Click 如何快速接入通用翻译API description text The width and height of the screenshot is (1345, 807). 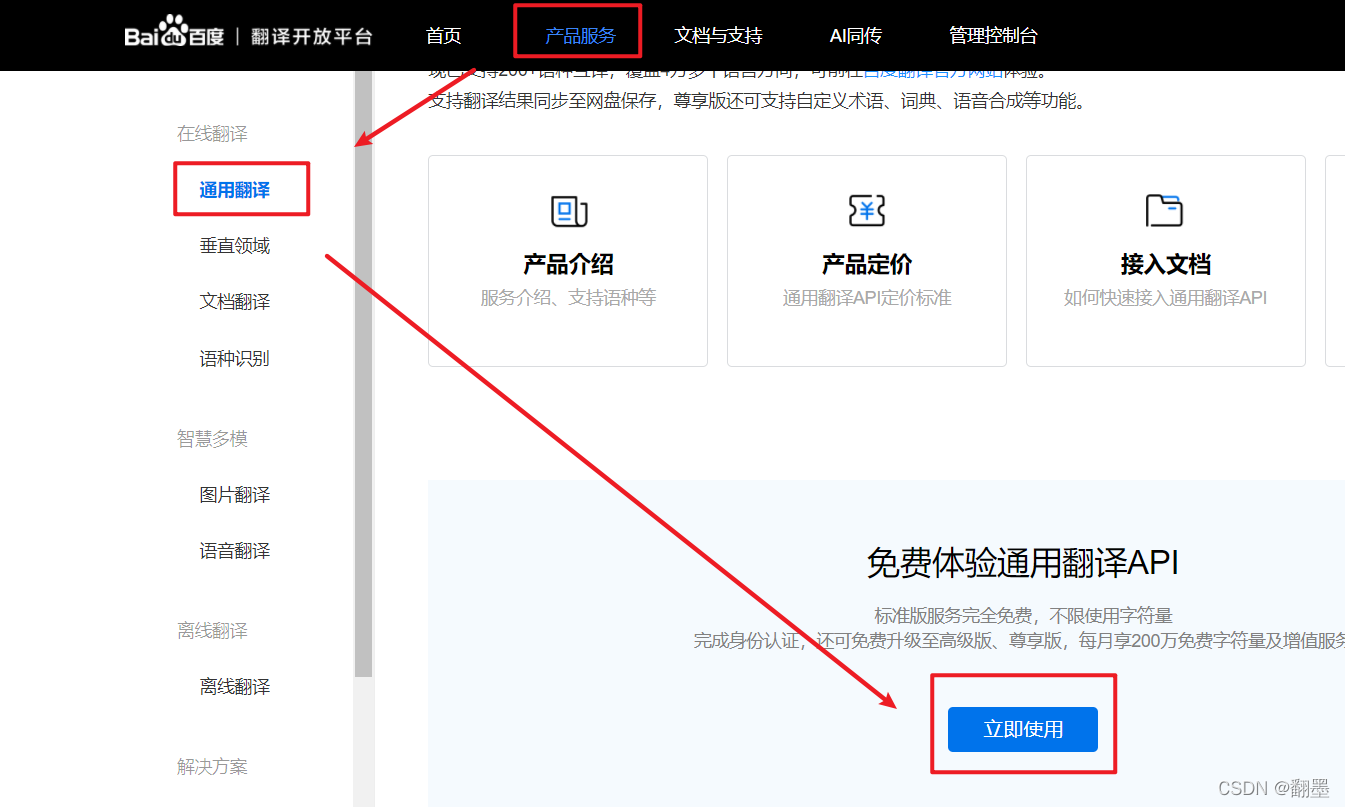(x=1166, y=298)
